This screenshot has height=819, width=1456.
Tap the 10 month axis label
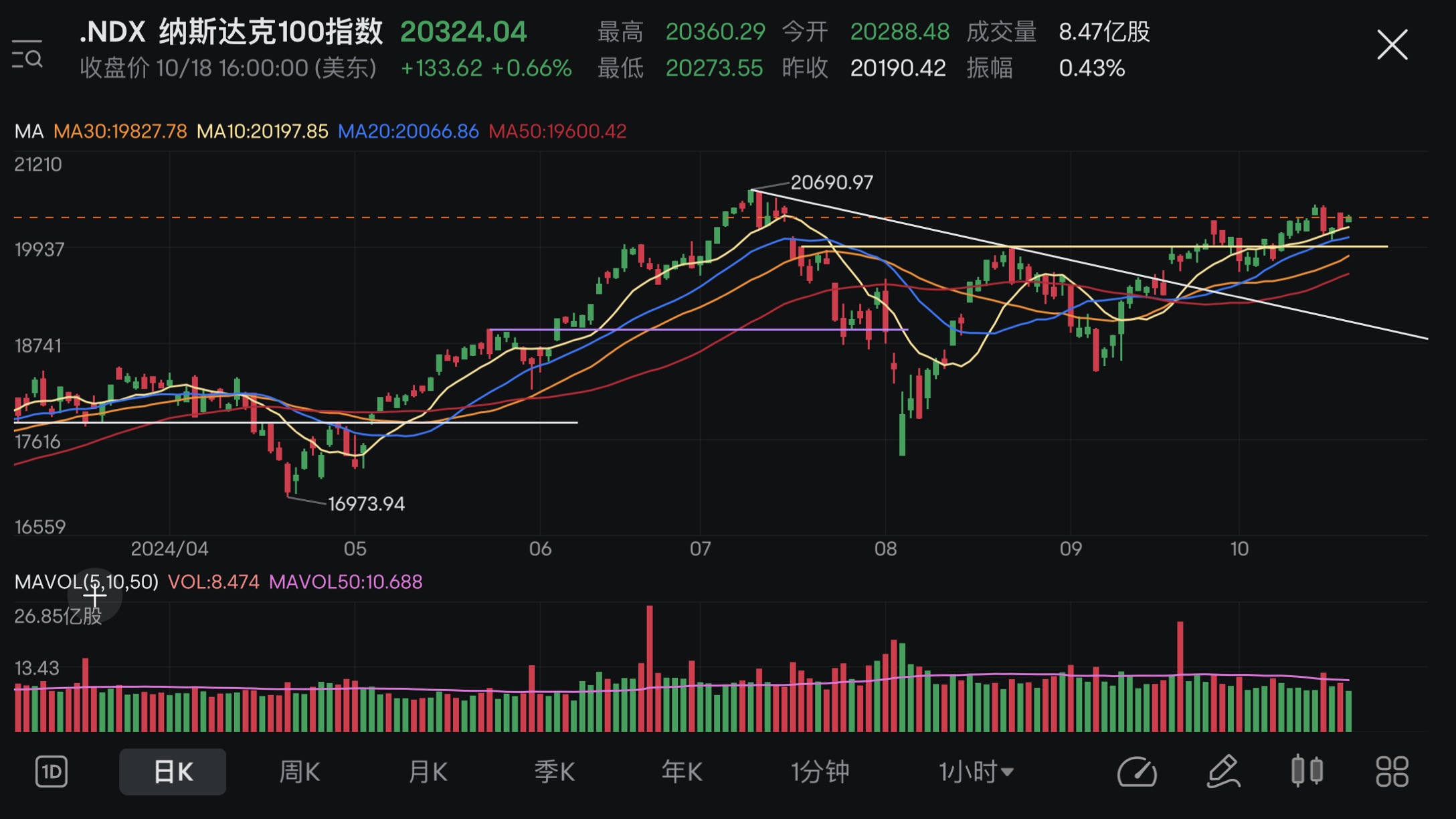click(x=1239, y=549)
